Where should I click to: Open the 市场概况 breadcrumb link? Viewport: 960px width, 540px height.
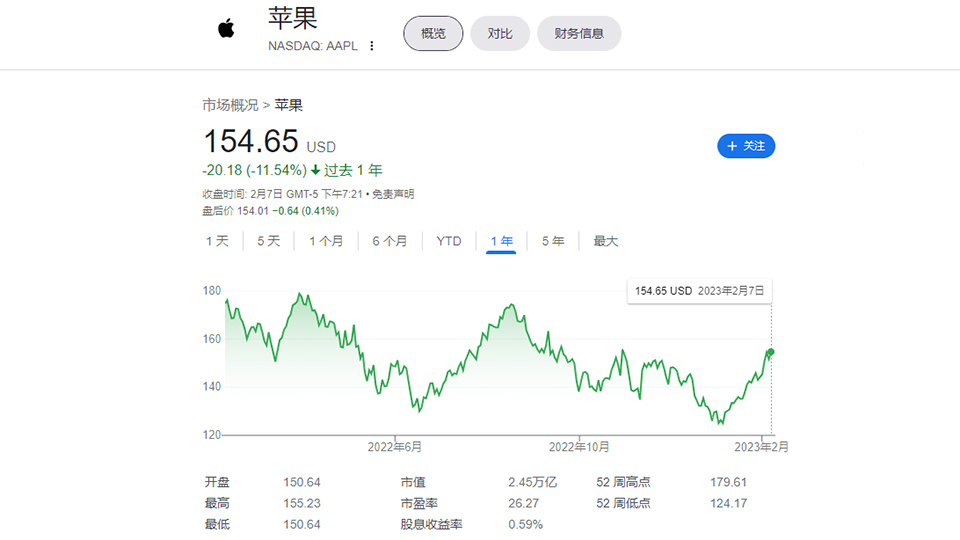231,105
